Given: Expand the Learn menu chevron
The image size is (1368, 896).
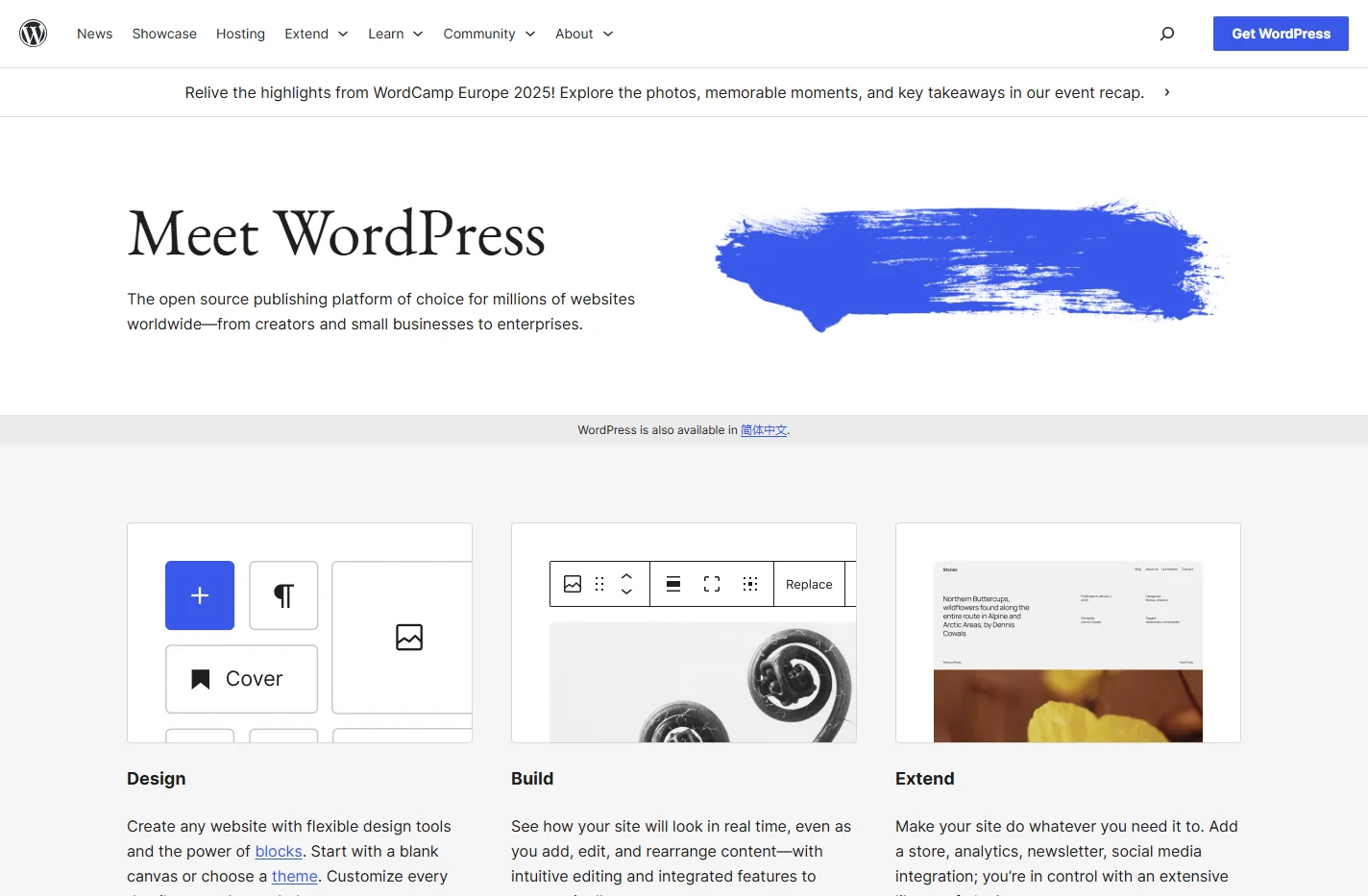Looking at the screenshot, I should point(418,34).
